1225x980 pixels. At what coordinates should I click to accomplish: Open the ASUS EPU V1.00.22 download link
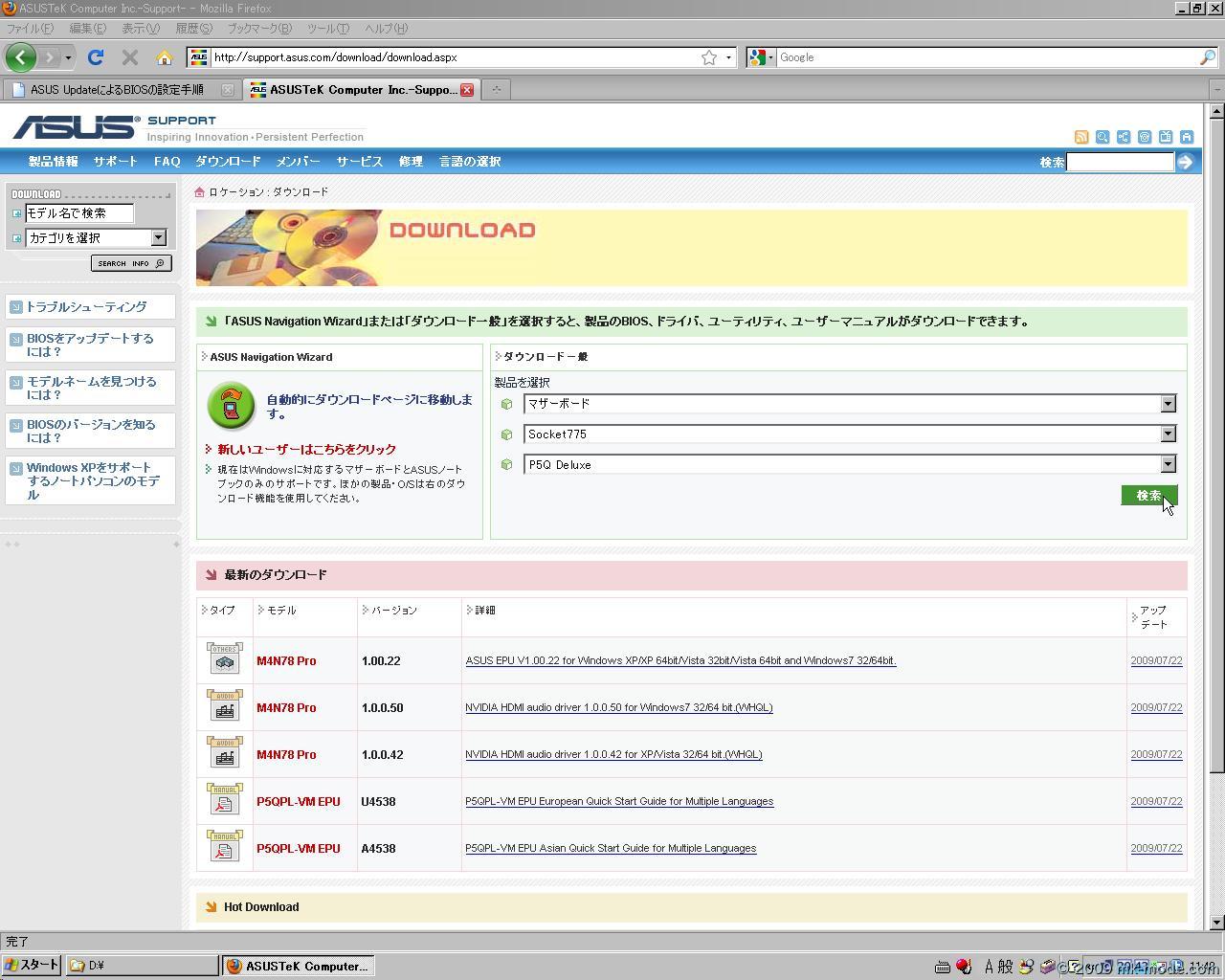click(x=679, y=661)
